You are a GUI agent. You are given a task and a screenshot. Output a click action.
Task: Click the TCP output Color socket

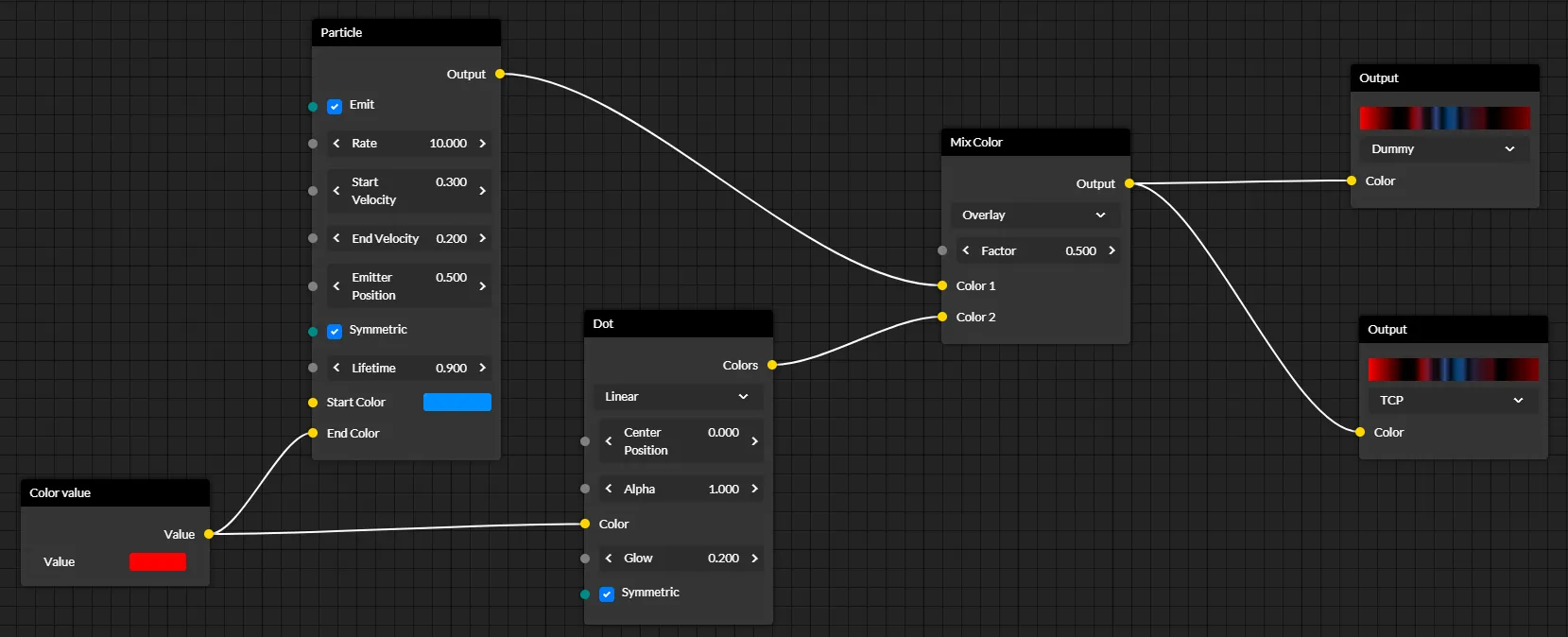pos(1360,432)
